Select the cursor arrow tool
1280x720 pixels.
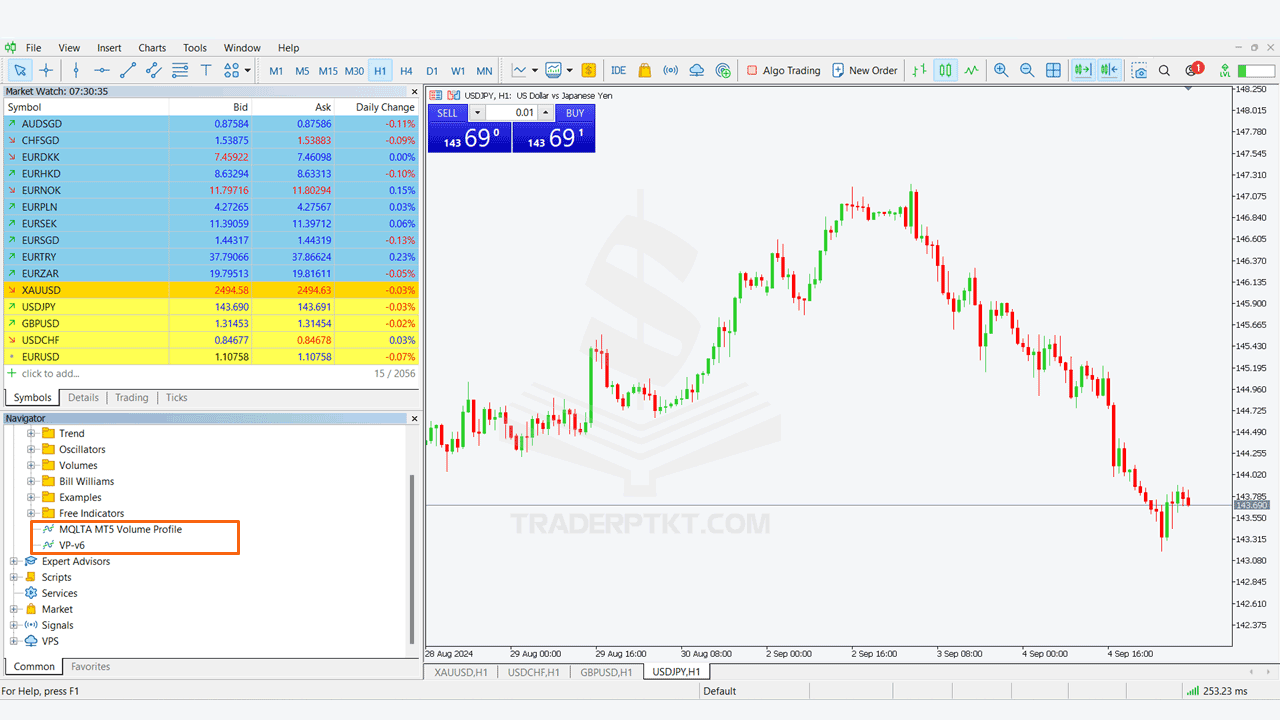(20, 70)
